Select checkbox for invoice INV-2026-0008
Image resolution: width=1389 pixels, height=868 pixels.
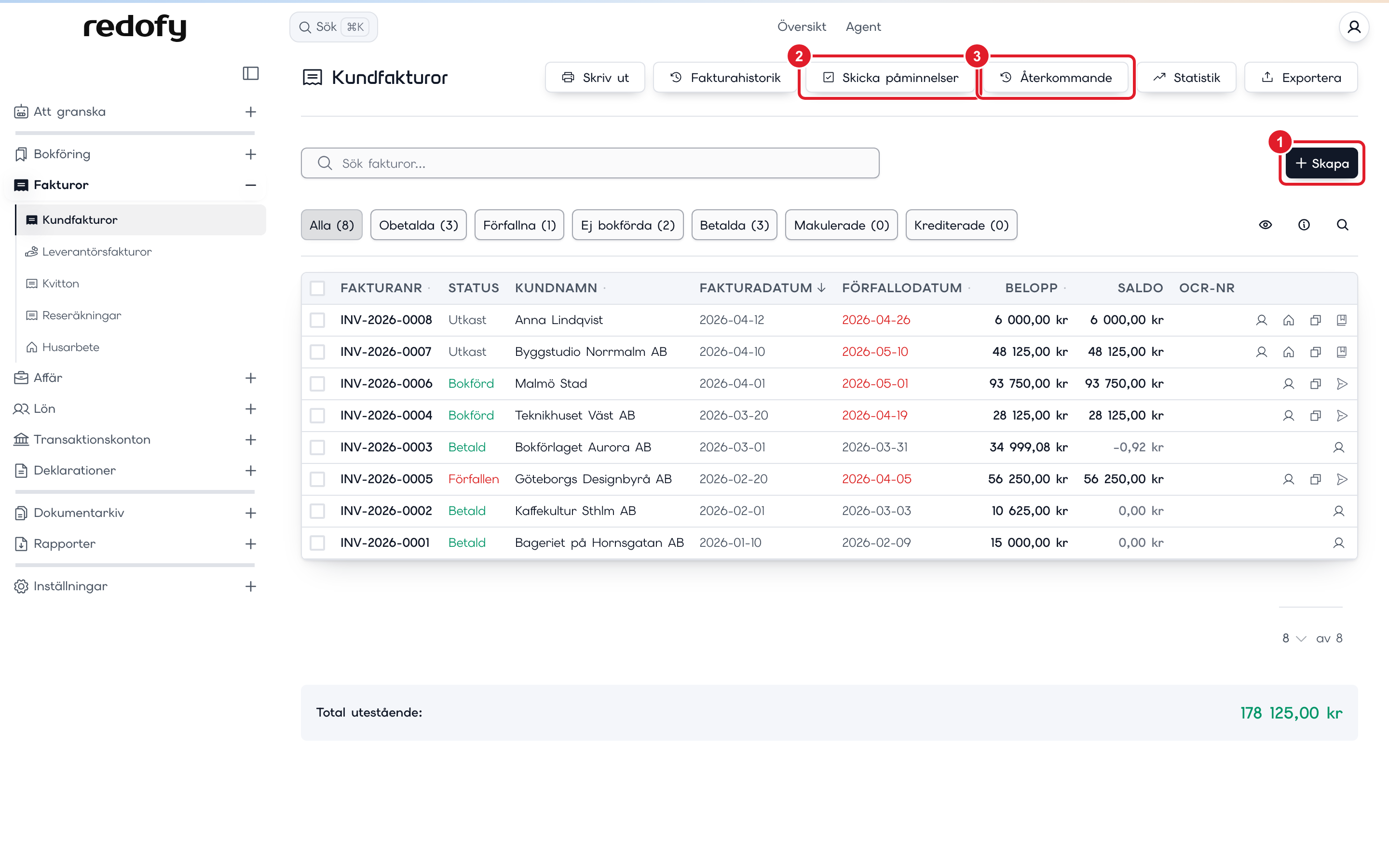coord(317,320)
